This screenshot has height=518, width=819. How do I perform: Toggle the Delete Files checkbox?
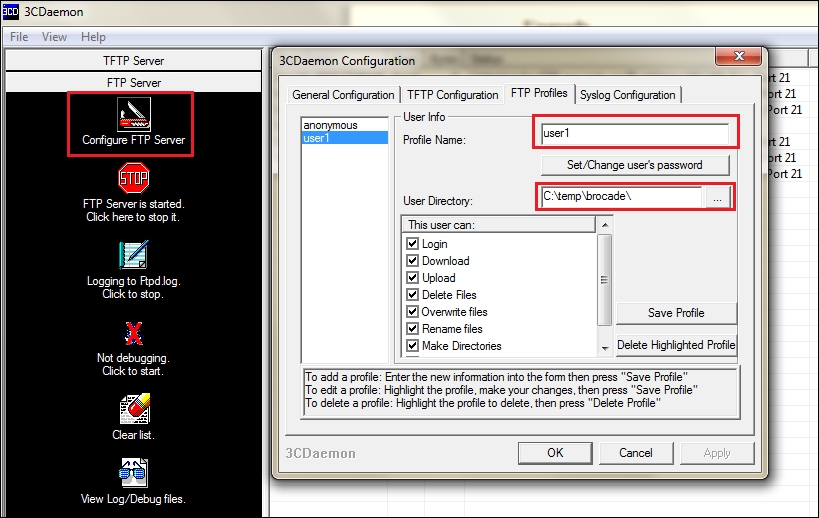(x=413, y=294)
